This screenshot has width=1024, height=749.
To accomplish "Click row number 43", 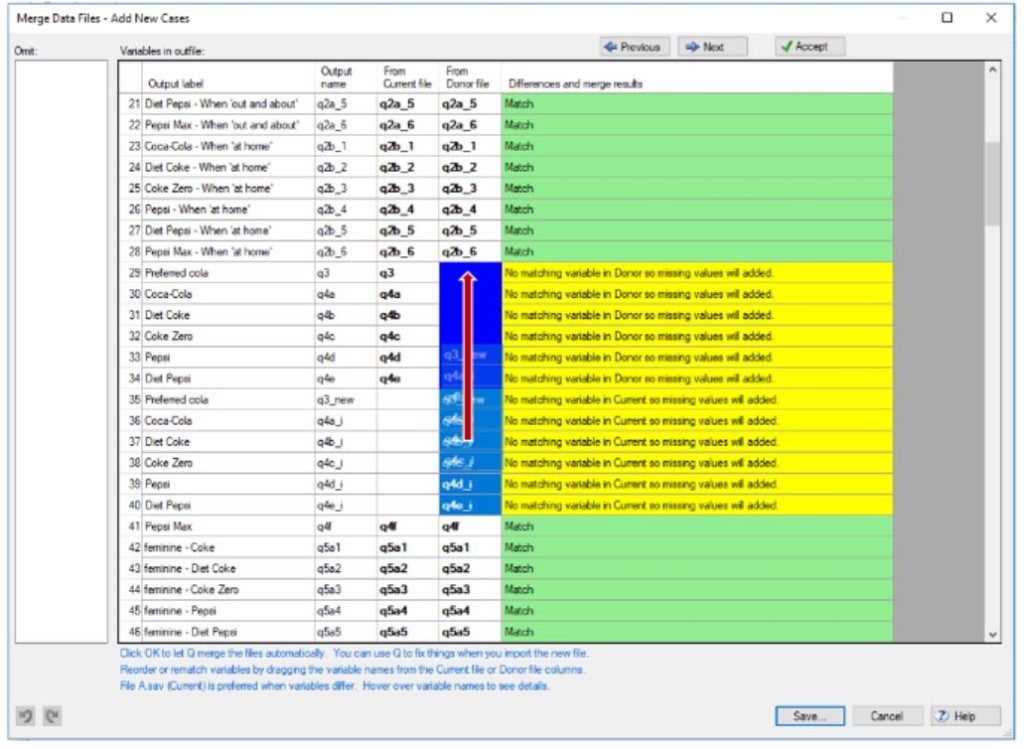I will coord(135,569).
